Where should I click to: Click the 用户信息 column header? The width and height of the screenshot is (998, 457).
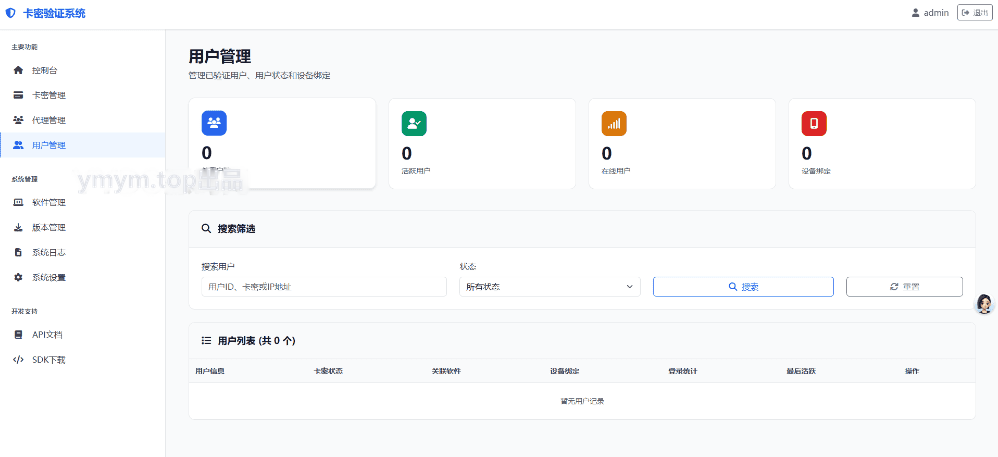pyautogui.click(x=209, y=371)
